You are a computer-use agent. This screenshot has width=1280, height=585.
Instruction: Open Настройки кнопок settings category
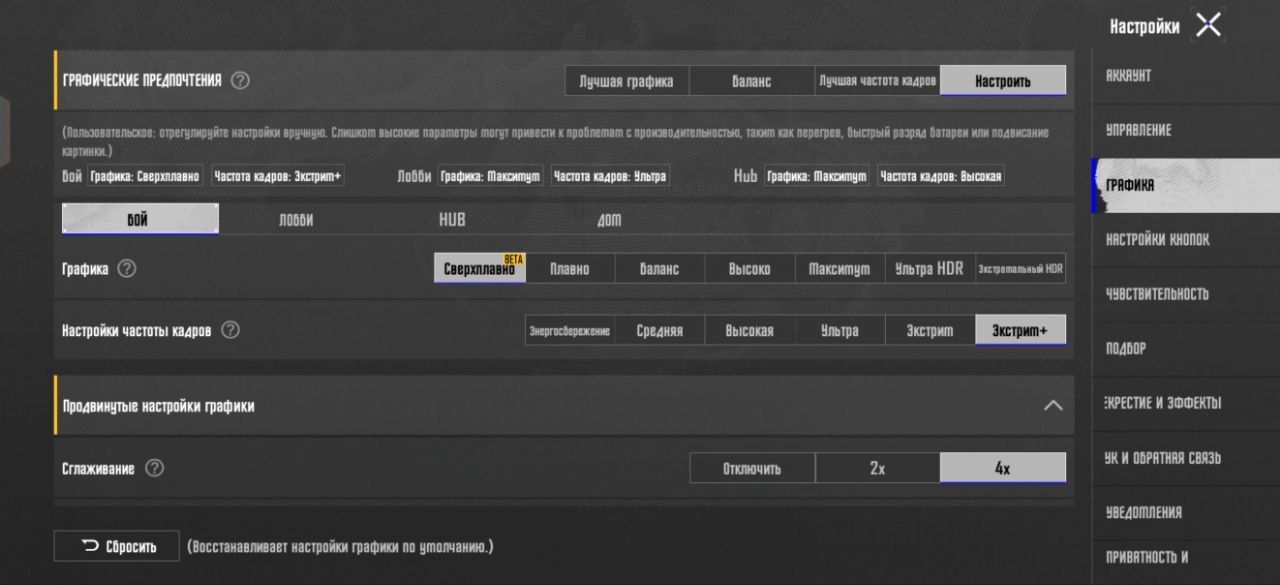(1185, 240)
